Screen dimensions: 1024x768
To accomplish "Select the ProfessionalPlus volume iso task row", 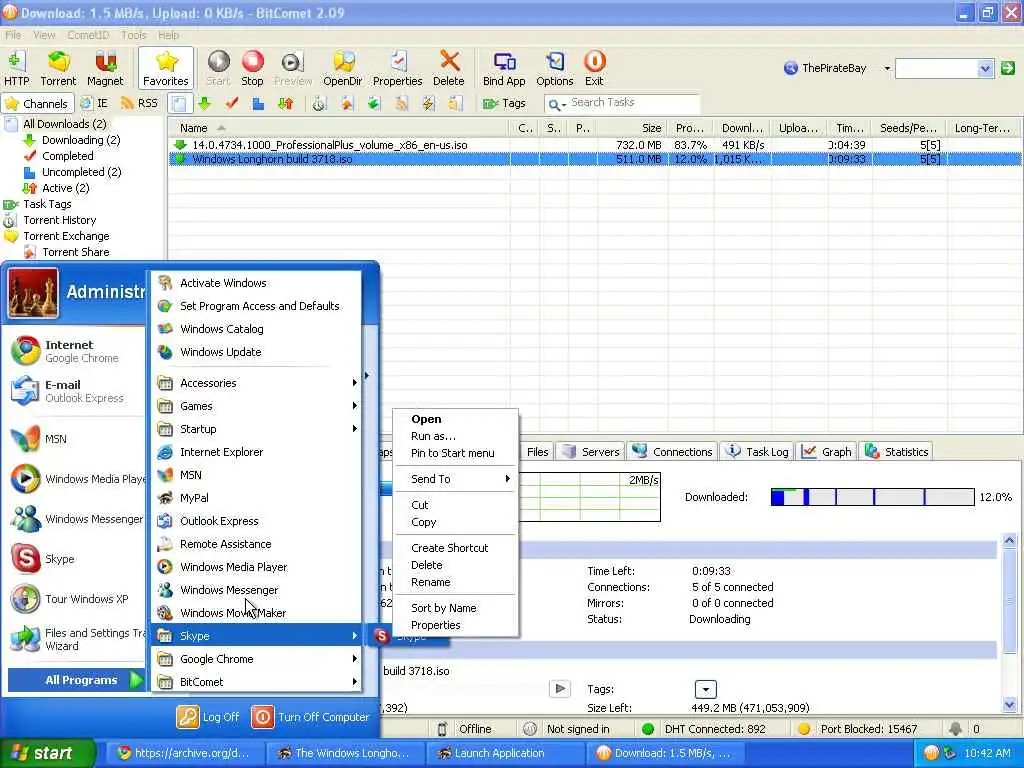I will [594, 145].
